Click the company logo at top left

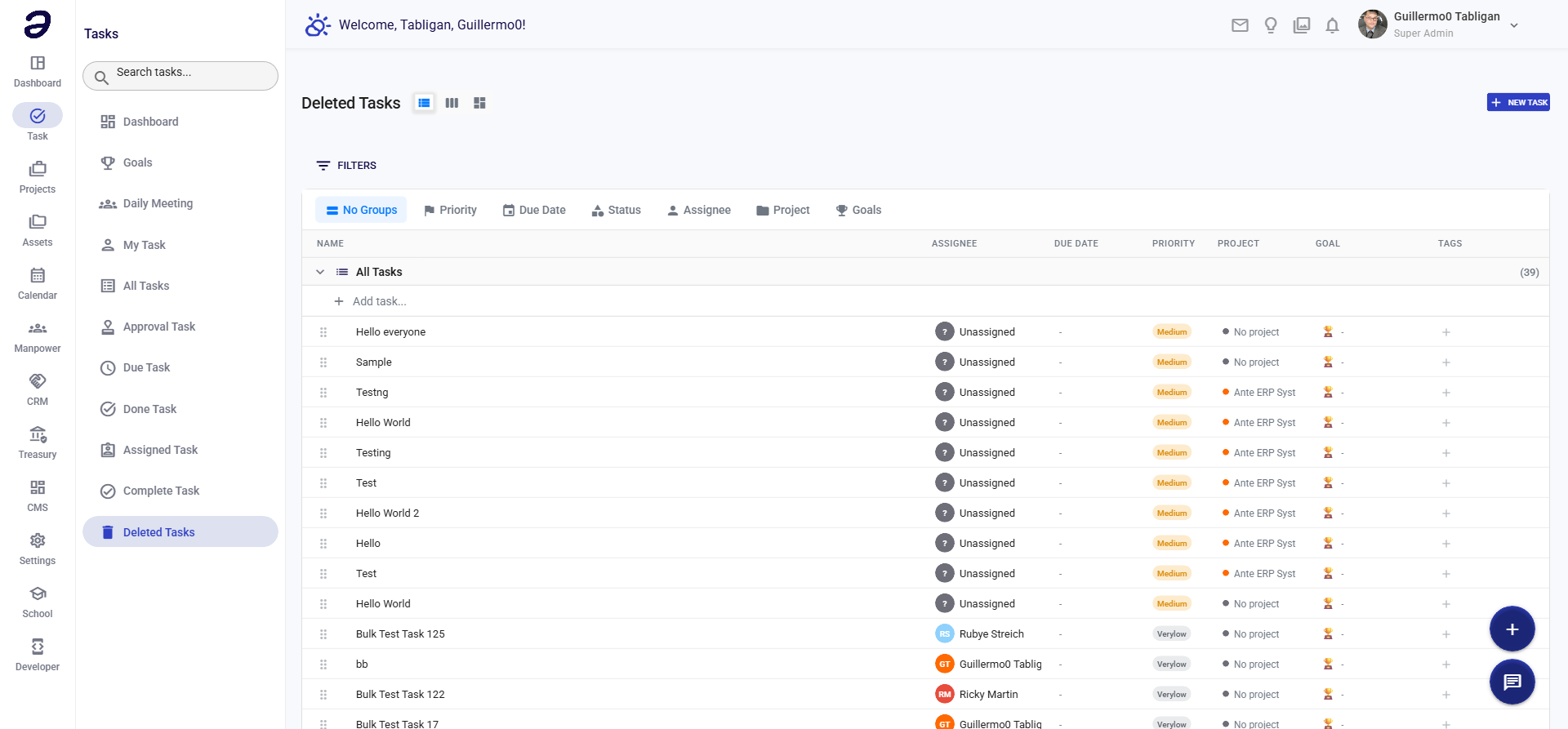pyautogui.click(x=38, y=24)
